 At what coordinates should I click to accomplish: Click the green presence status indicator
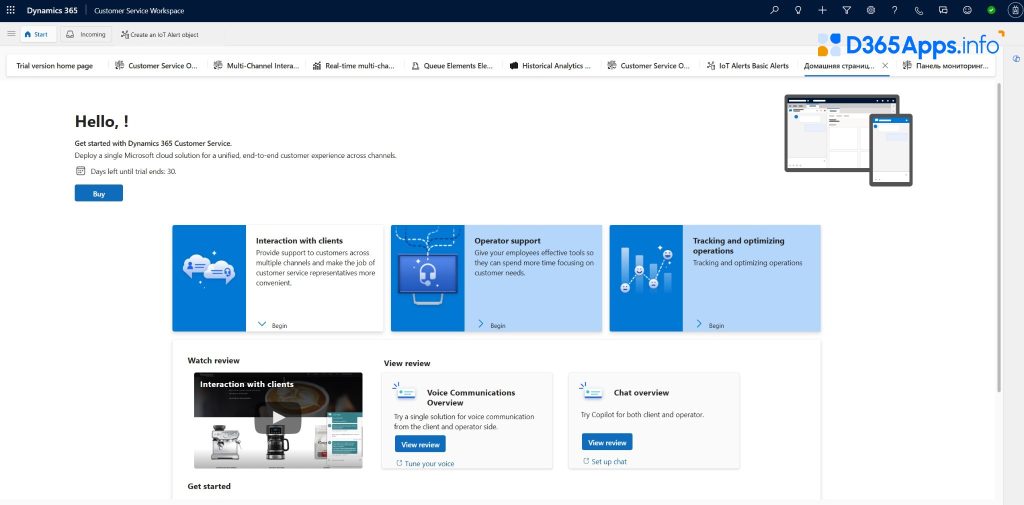(x=991, y=10)
